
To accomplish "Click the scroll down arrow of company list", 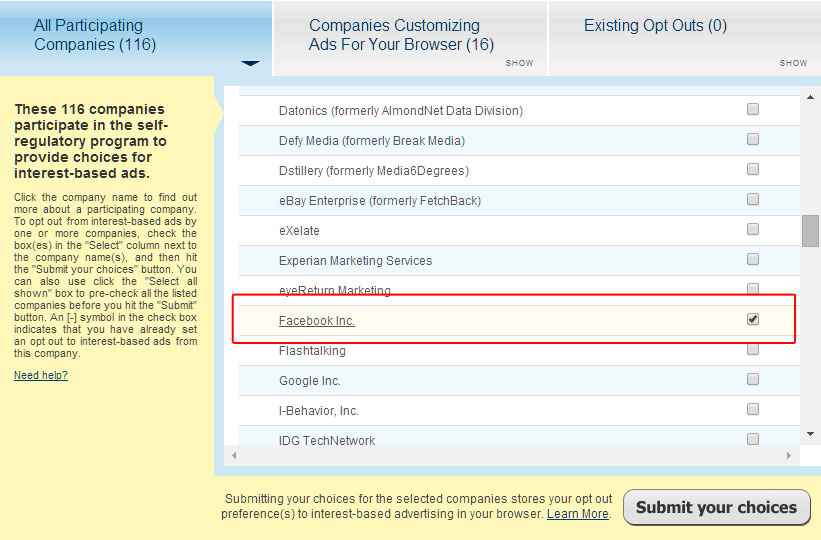I will (810, 434).
